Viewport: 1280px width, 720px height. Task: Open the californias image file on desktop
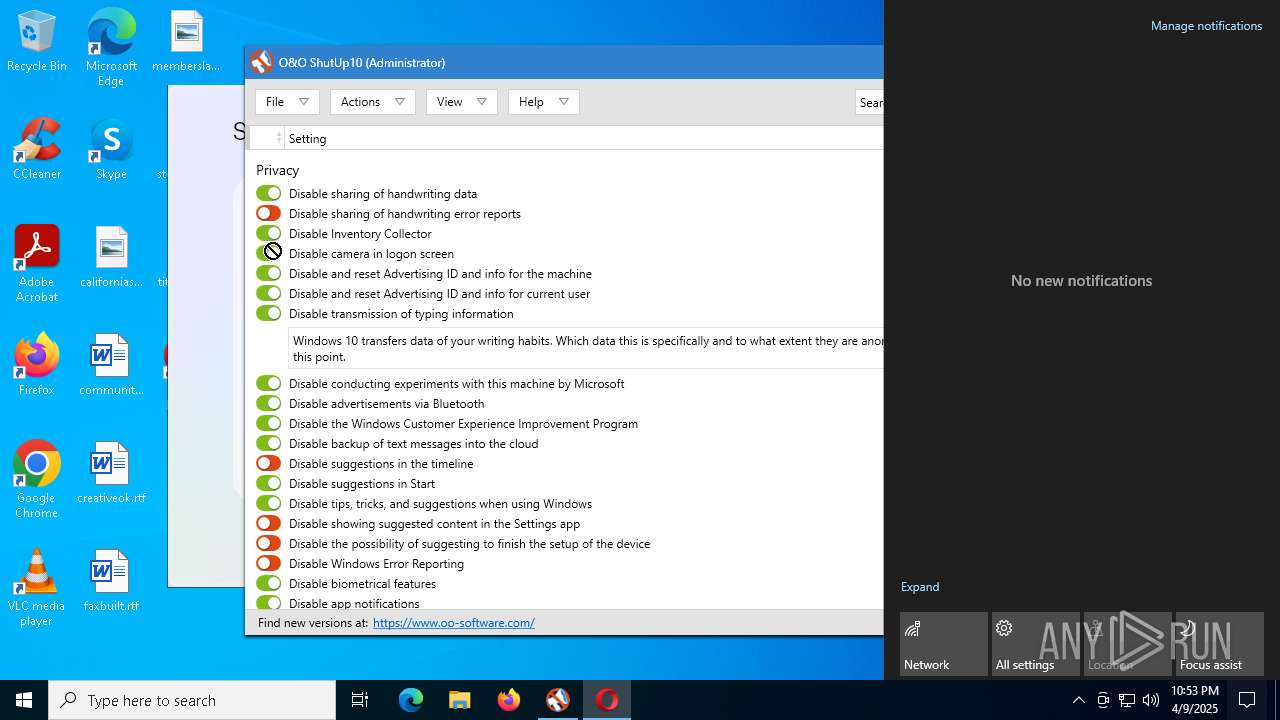pyautogui.click(x=111, y=258)
